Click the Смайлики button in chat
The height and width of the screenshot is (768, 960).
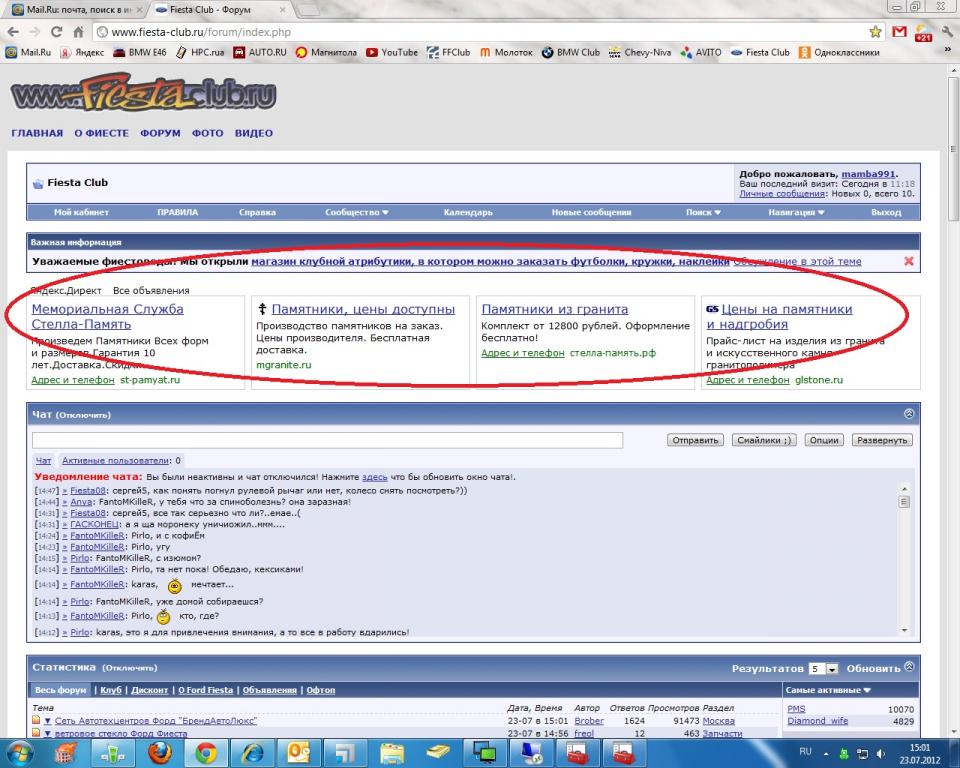point(762,440)
